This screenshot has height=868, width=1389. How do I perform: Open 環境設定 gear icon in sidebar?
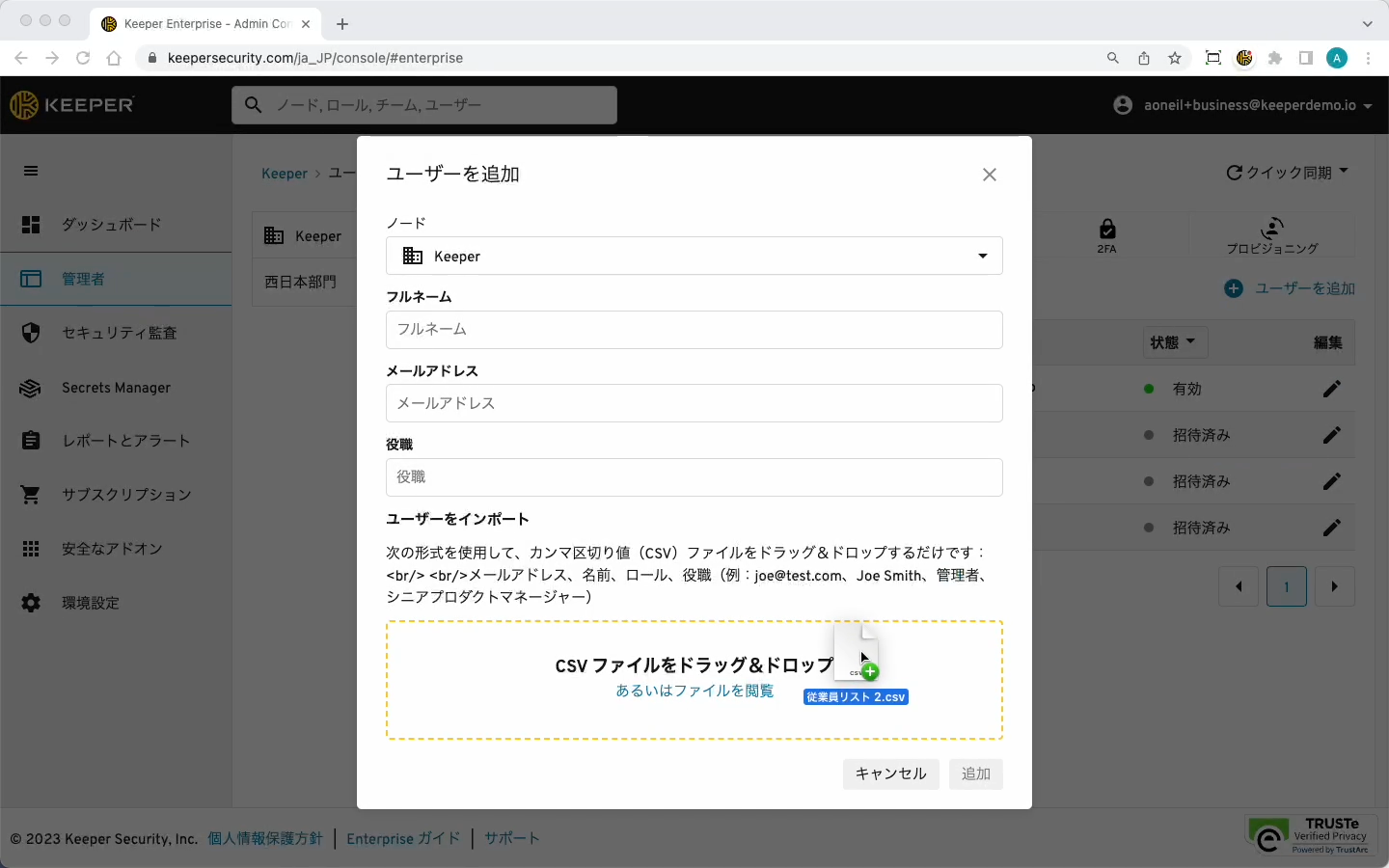[x=31, y=603]
